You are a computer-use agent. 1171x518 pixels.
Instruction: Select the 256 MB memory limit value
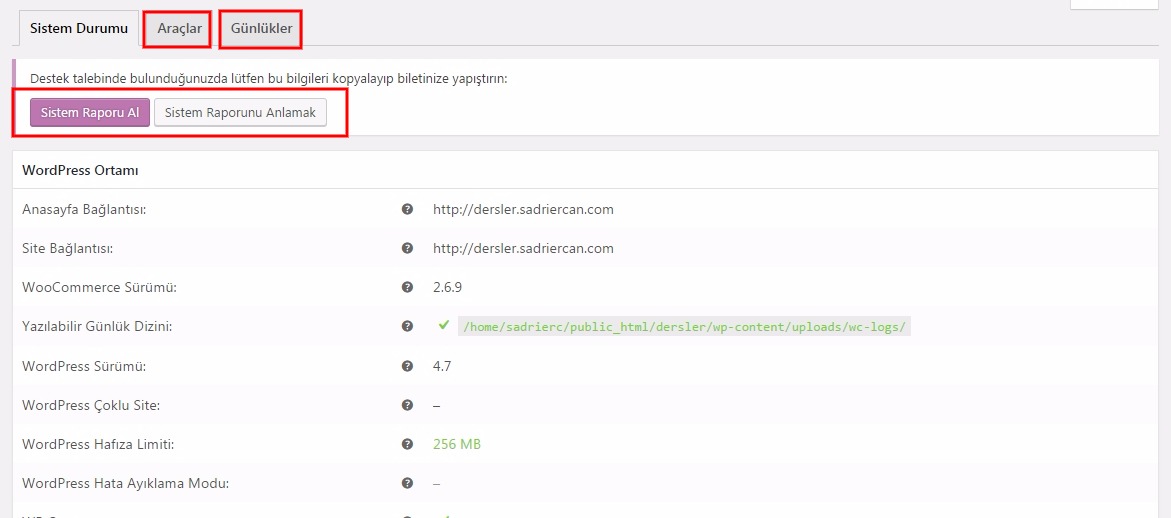(x=457, y=444)
